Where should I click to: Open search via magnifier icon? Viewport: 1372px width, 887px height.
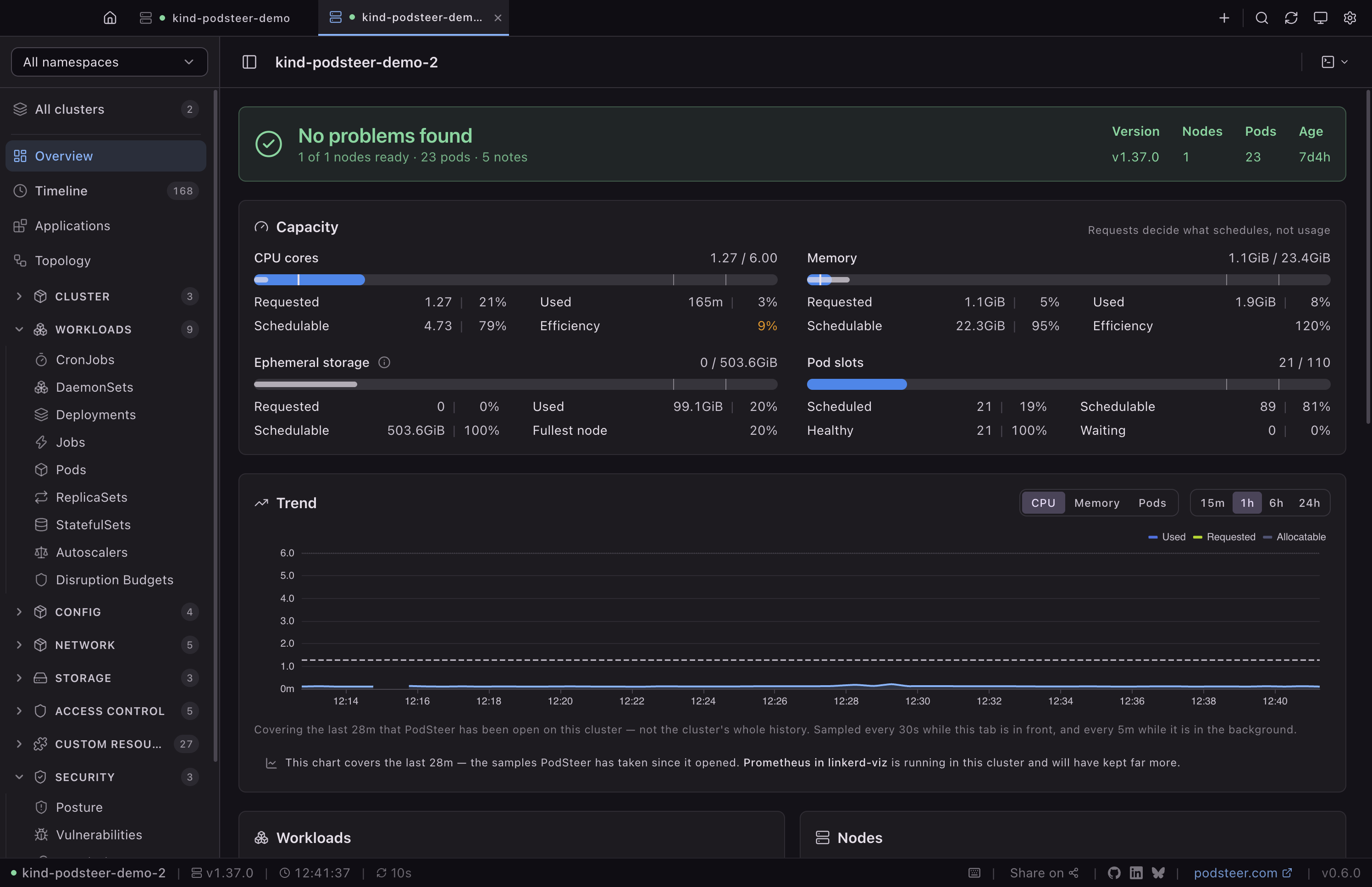(x=1261, y=18)
